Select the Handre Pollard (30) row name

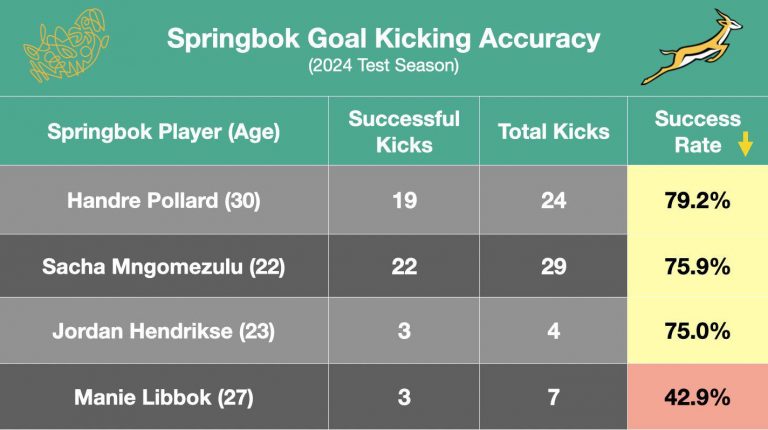click(164, 200)
